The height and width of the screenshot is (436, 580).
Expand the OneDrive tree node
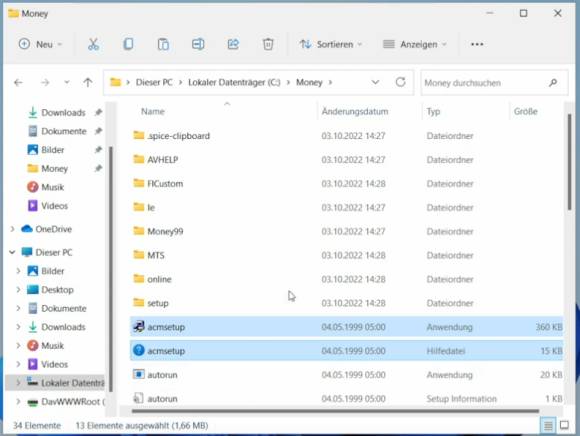click(x=12, y=229)
